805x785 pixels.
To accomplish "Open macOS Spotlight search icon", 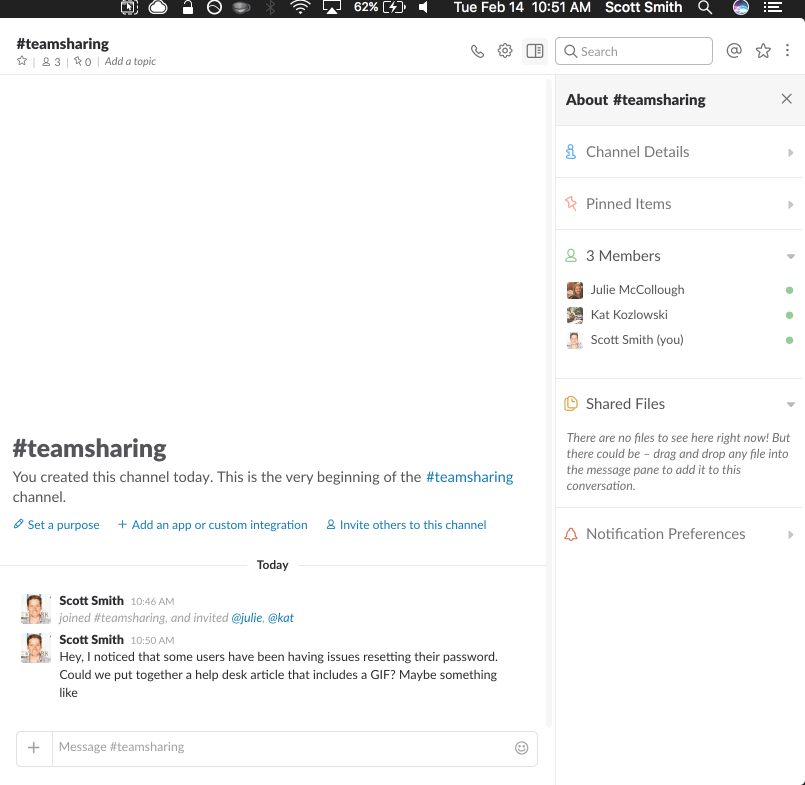I will [x=705, y=8].
